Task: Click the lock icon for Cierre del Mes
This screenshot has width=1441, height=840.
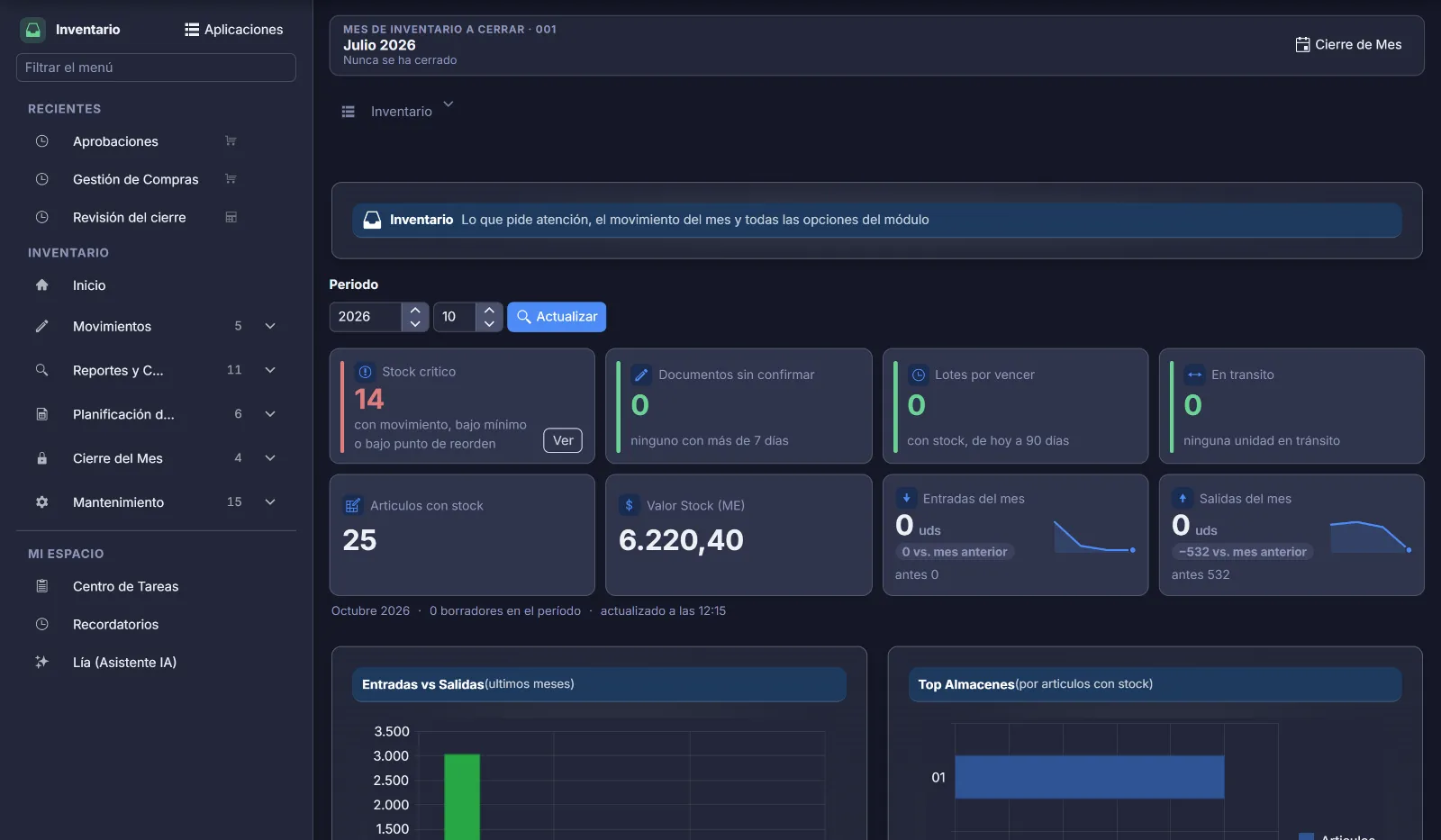Action: [x=41, y=458]
